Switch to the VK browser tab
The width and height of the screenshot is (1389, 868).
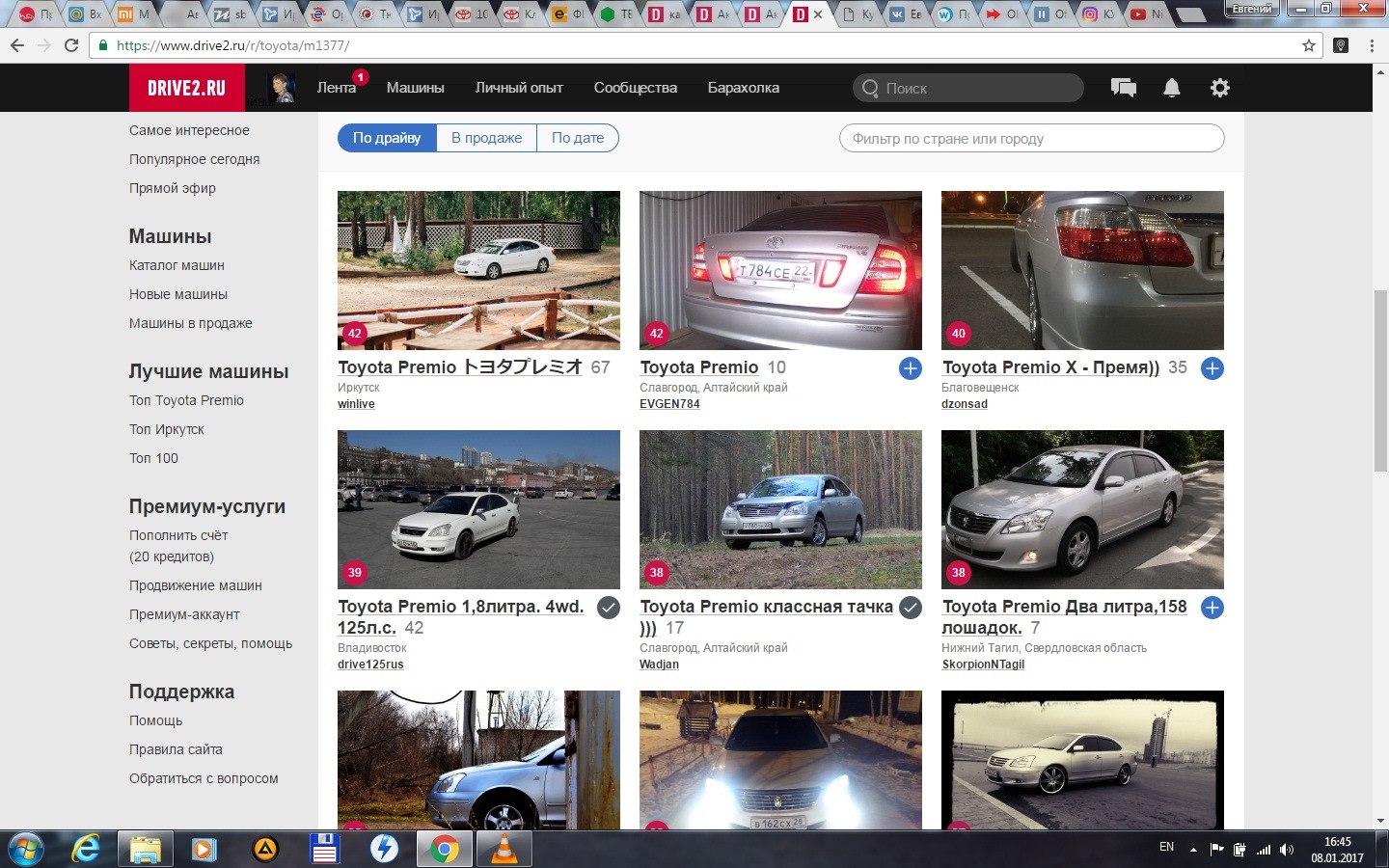pyautogui.click(x=905, y=14)
